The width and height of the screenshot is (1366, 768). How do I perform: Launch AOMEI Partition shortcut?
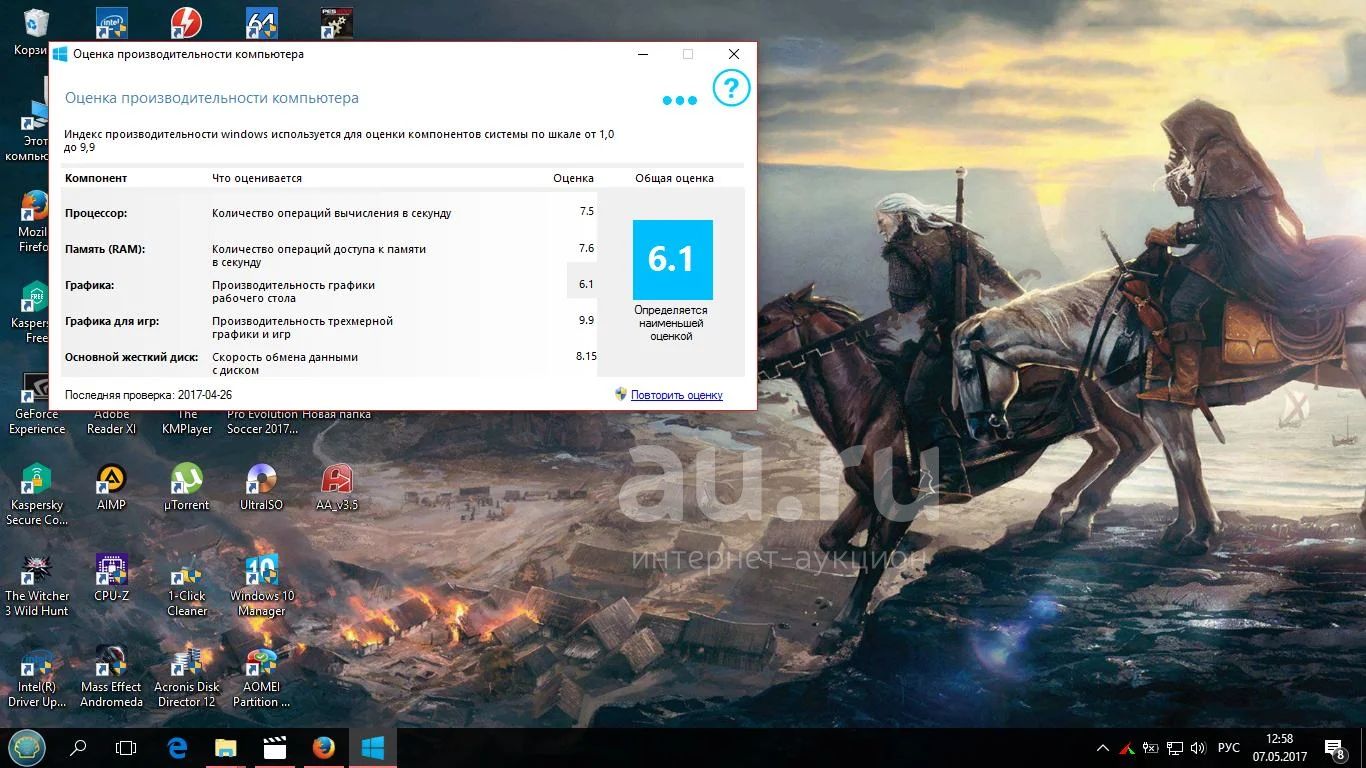click(x=262, y=678)
